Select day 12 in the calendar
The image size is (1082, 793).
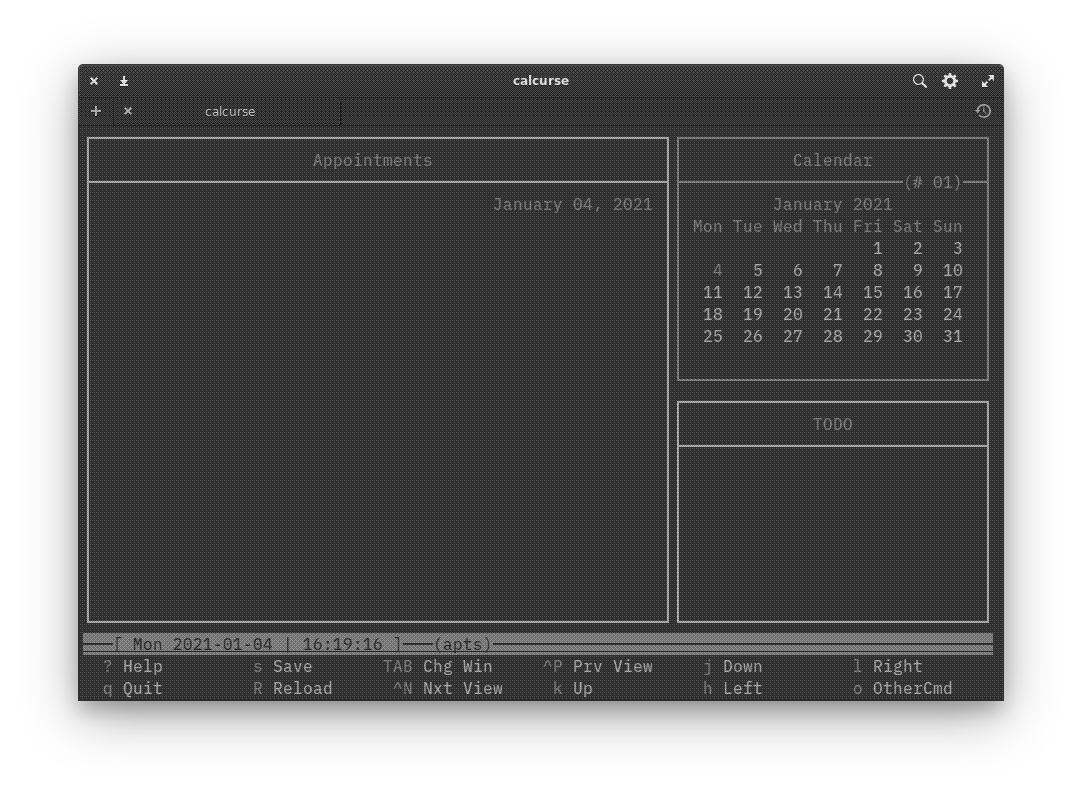coord(752,293)
